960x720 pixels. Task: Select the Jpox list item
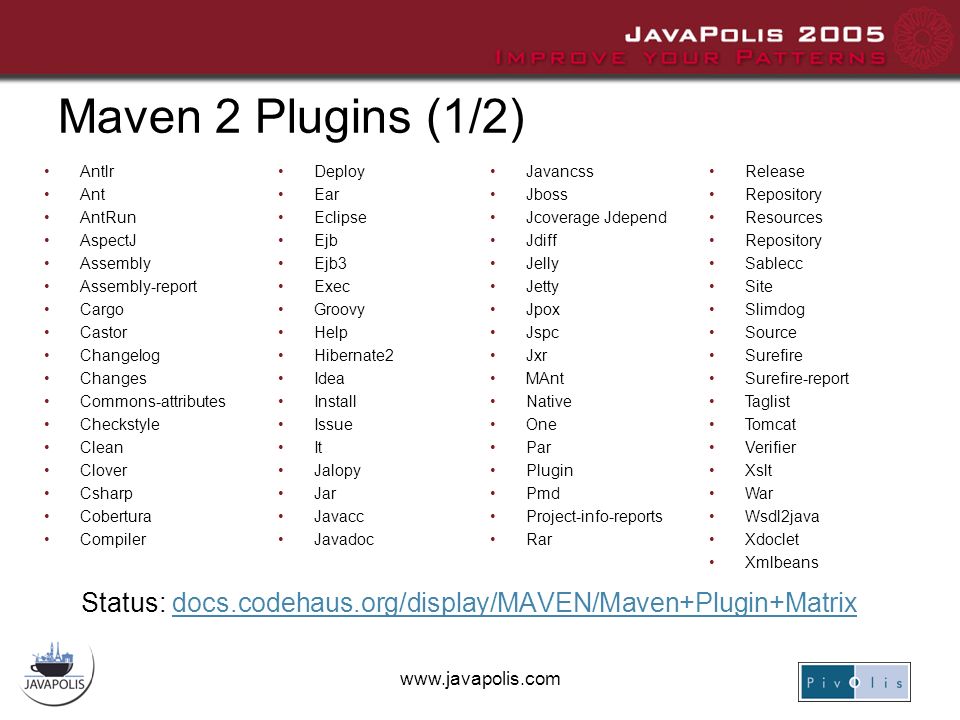(543, 310)
